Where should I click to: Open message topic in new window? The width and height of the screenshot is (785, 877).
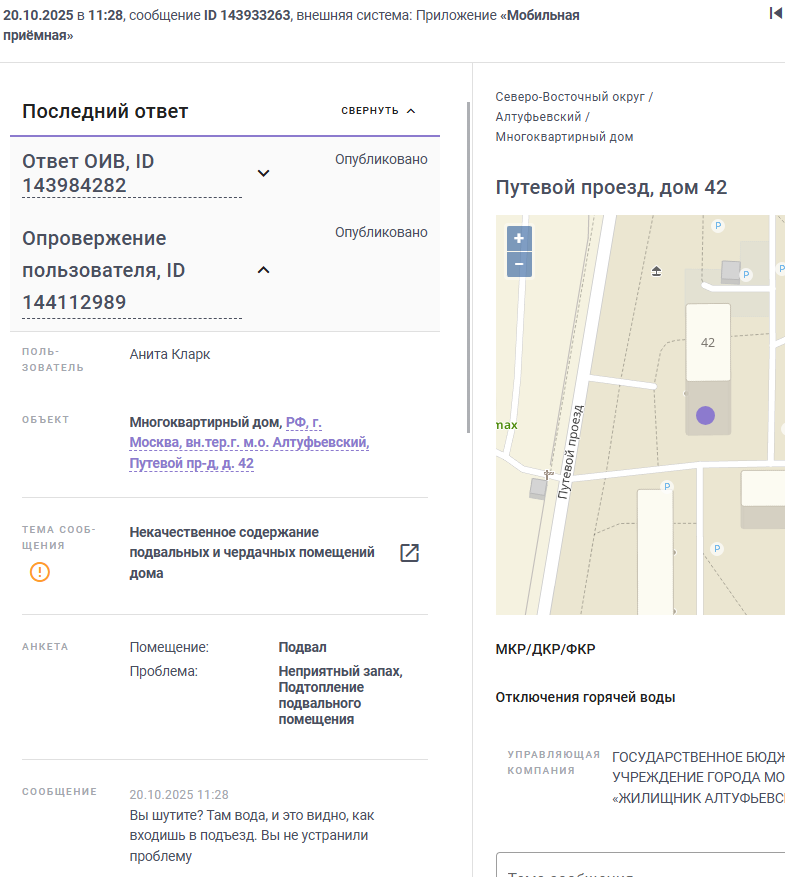pos(409,553)
